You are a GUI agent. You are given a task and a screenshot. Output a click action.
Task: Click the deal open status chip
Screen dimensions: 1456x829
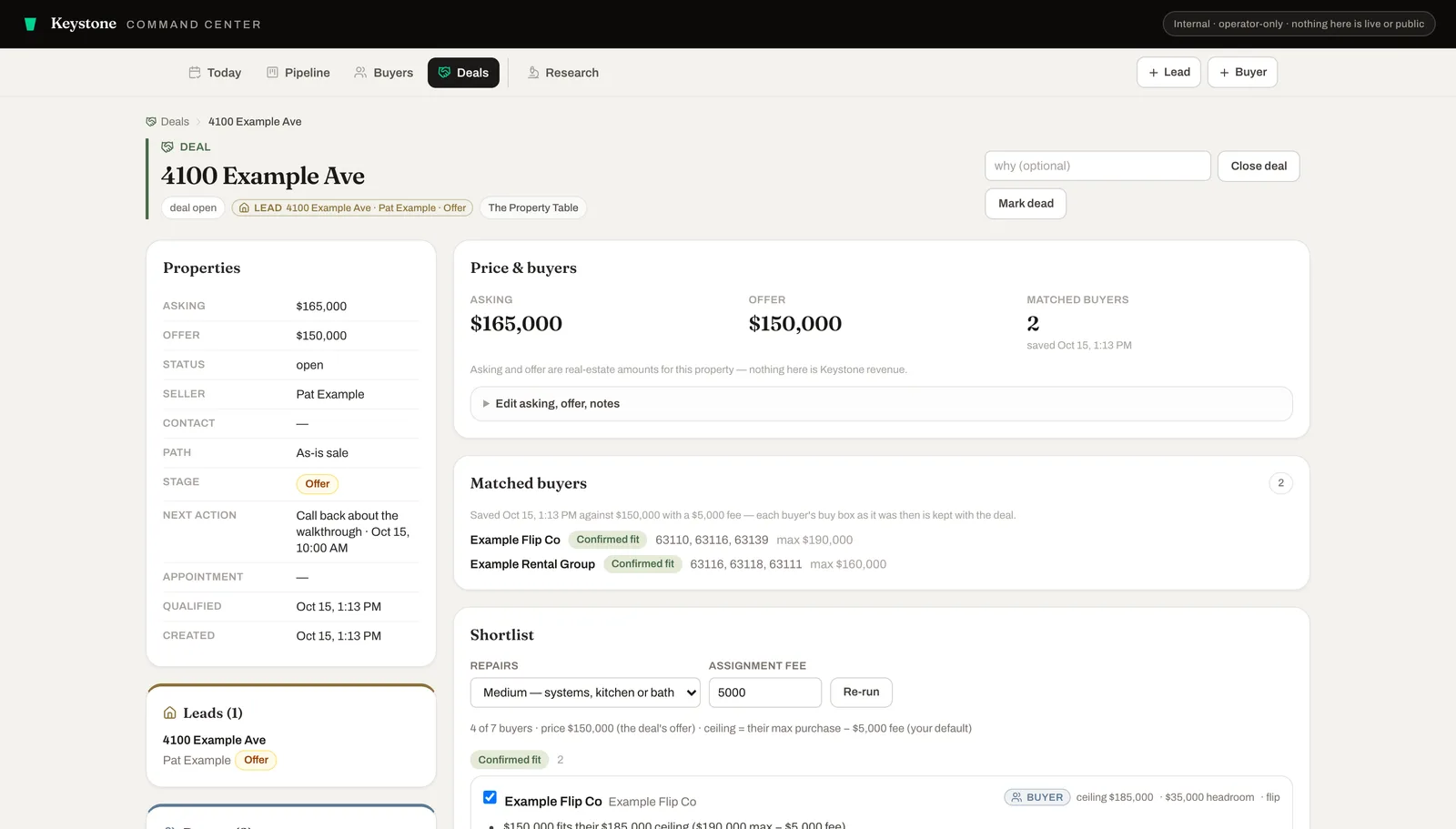(193, 207)
